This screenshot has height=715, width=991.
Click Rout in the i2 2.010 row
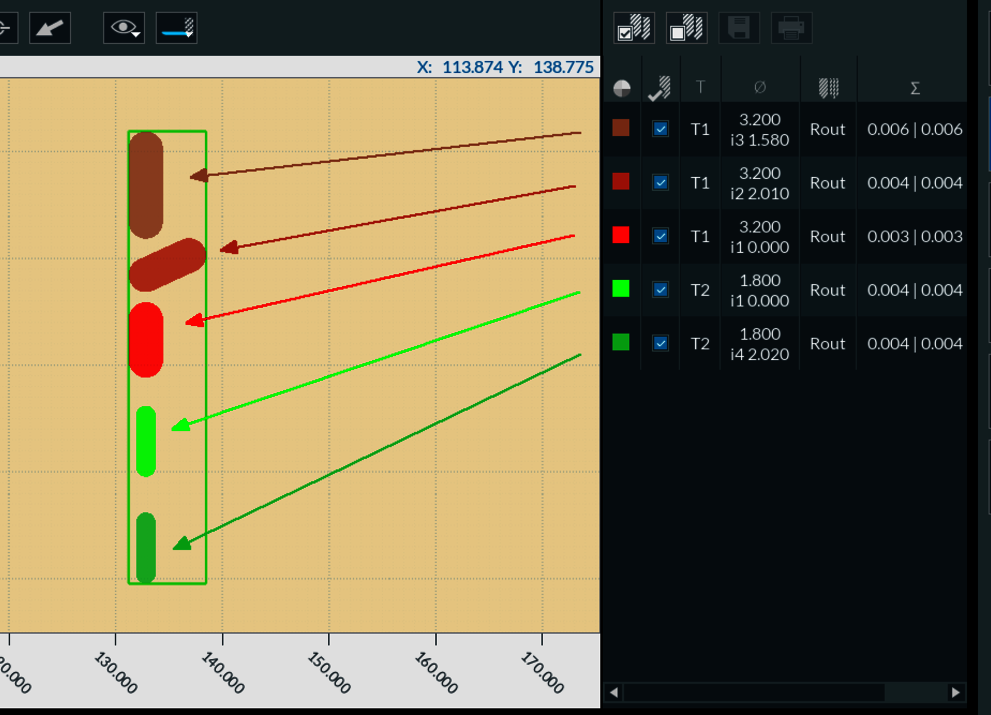click(827, 183)
